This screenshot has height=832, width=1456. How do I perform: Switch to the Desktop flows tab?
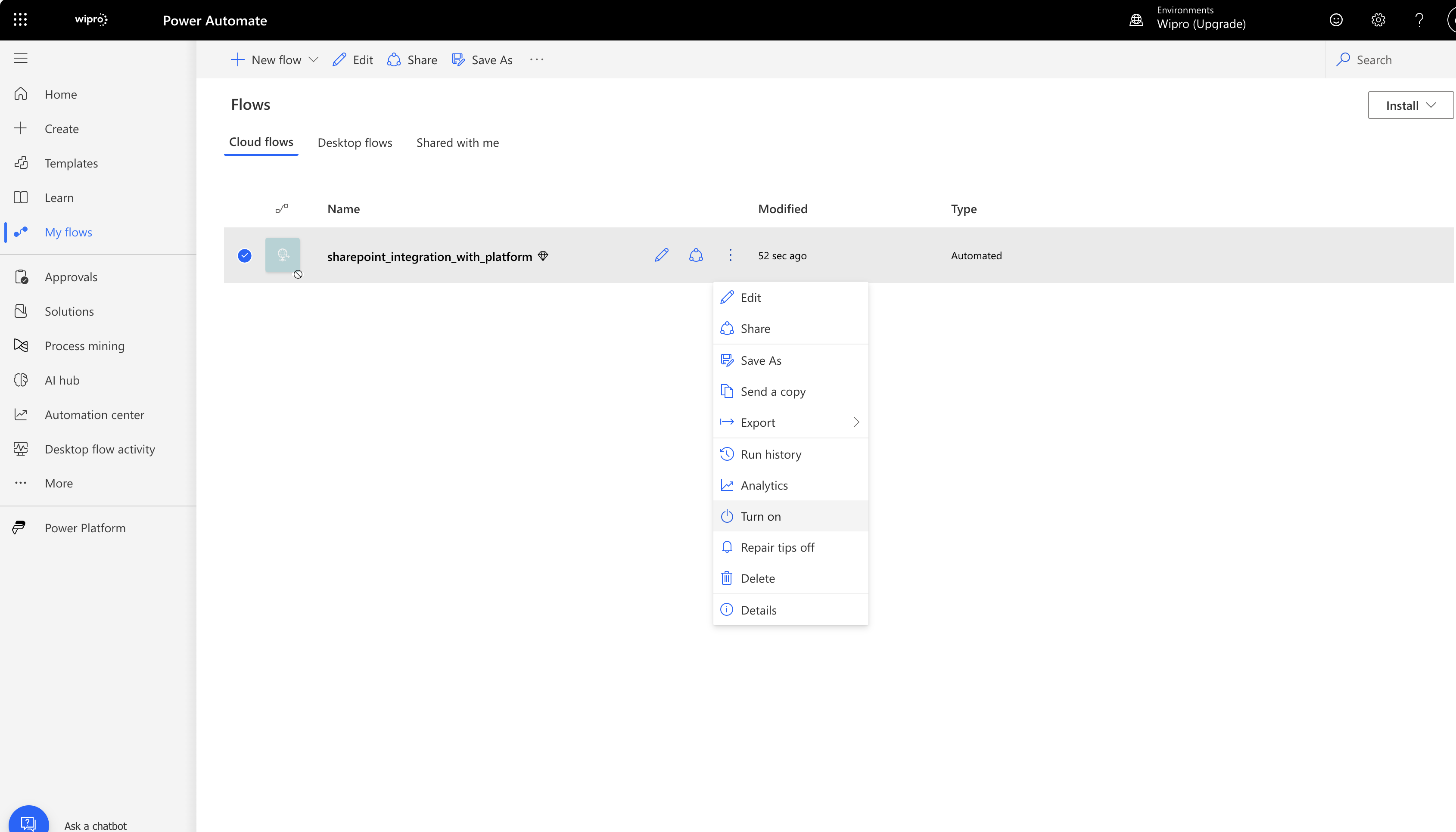(355, 143)
